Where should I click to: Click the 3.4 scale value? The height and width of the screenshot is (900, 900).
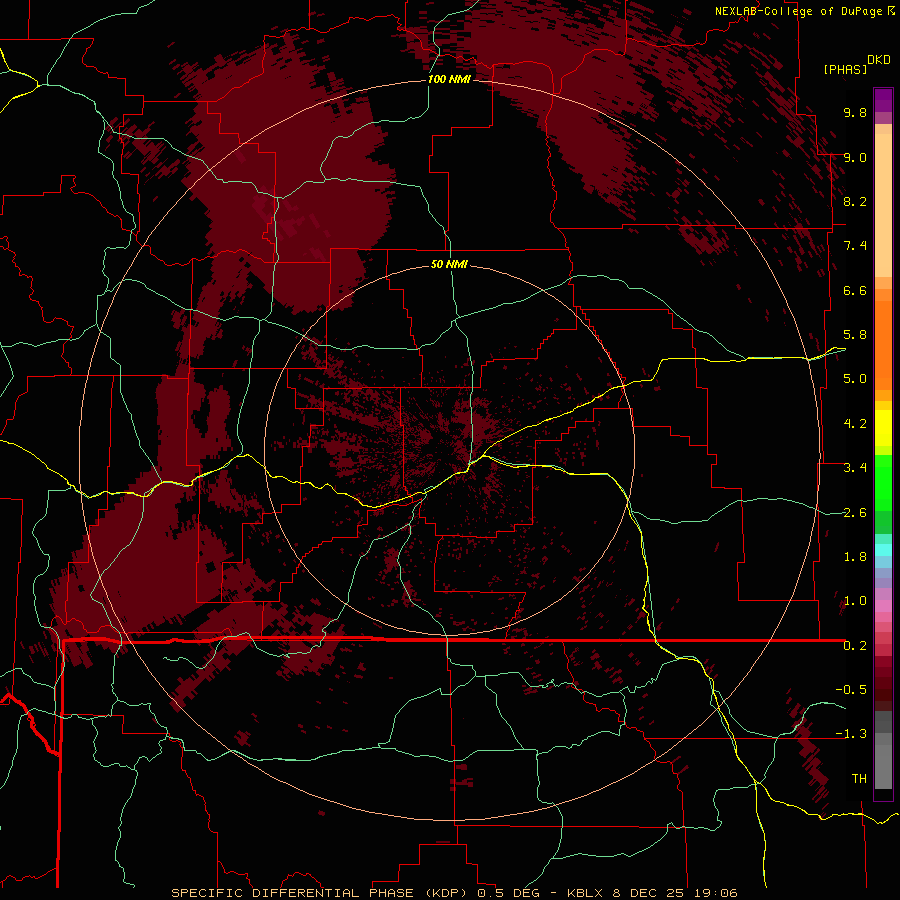[x=855, y=468]
